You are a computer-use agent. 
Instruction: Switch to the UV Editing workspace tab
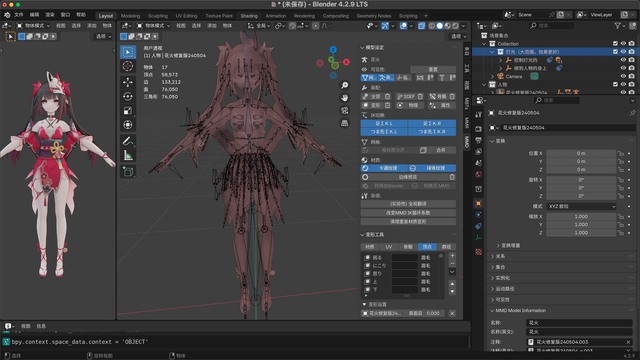(187, 16)
